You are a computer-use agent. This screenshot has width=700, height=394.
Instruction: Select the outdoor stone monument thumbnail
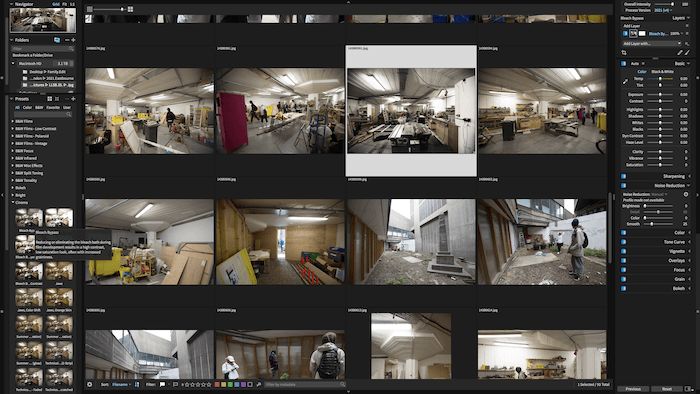point(411,241)
